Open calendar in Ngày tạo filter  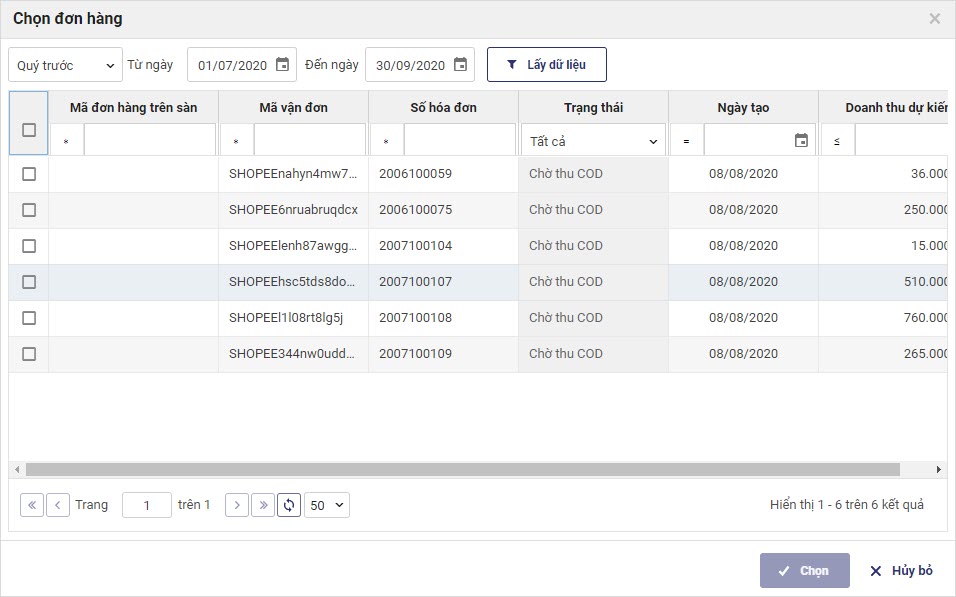point(801,141)
